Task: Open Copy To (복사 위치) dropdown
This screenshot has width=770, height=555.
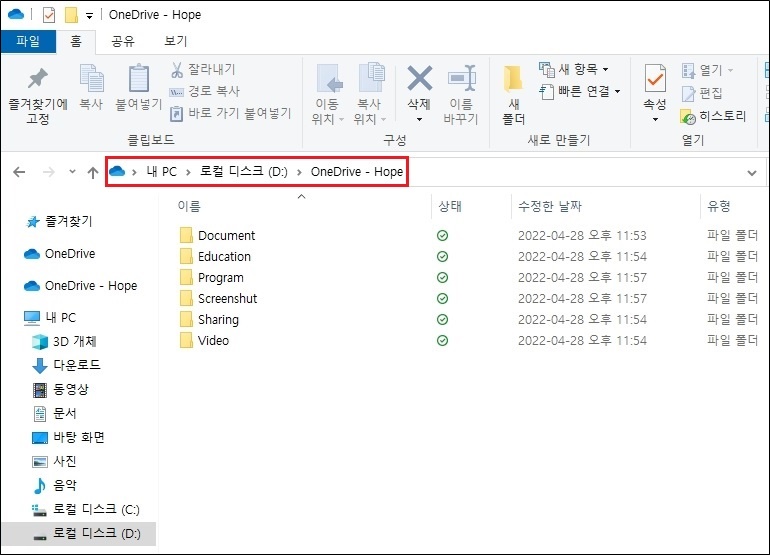Action: [x=370, y=111]
